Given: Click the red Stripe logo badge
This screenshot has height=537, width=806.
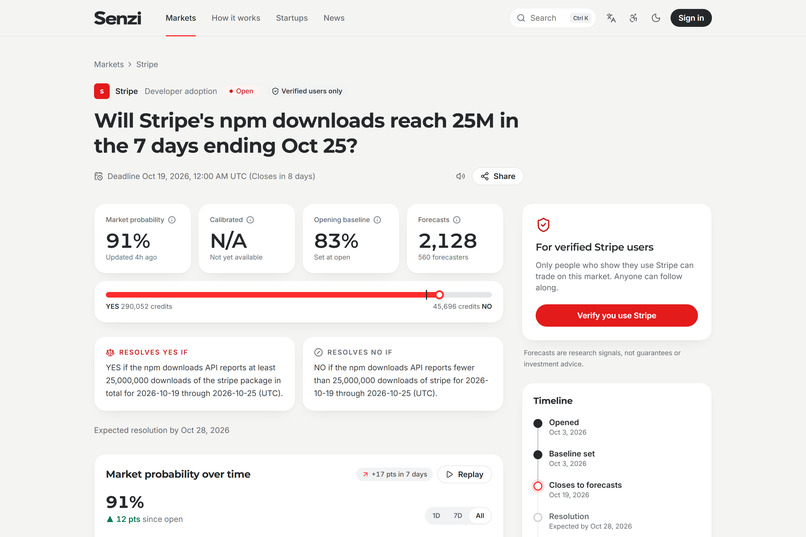Looking at the screenshot, I should pos(102,91).
